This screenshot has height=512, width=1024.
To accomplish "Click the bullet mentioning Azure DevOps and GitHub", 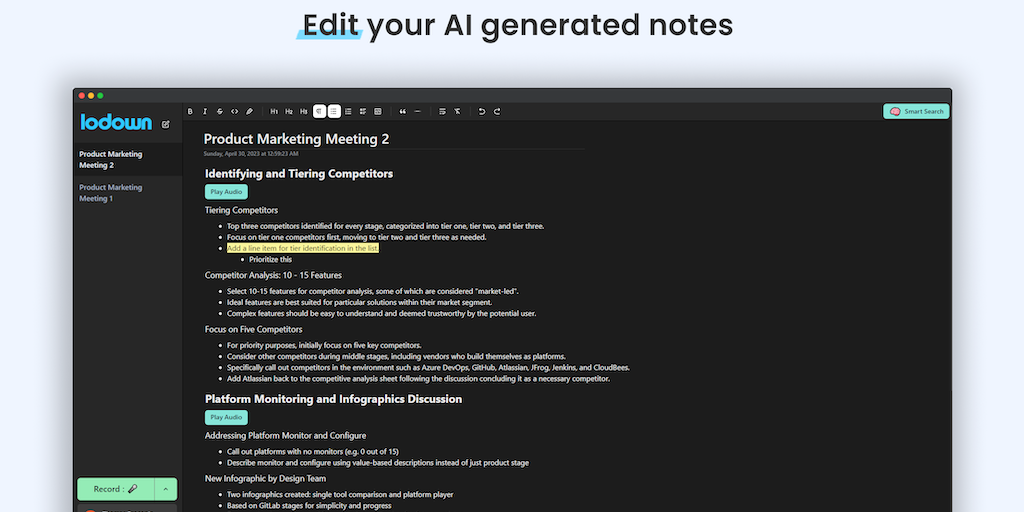I will (x=428, y=368).
